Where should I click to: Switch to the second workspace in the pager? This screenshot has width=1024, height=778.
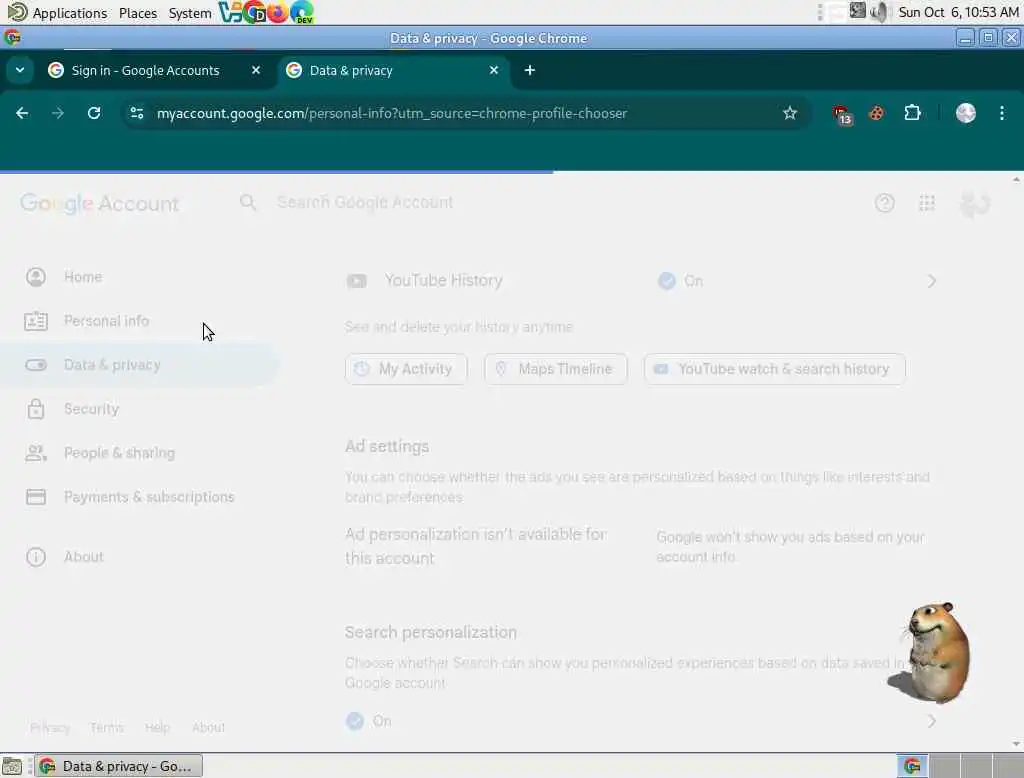point(944,766)
